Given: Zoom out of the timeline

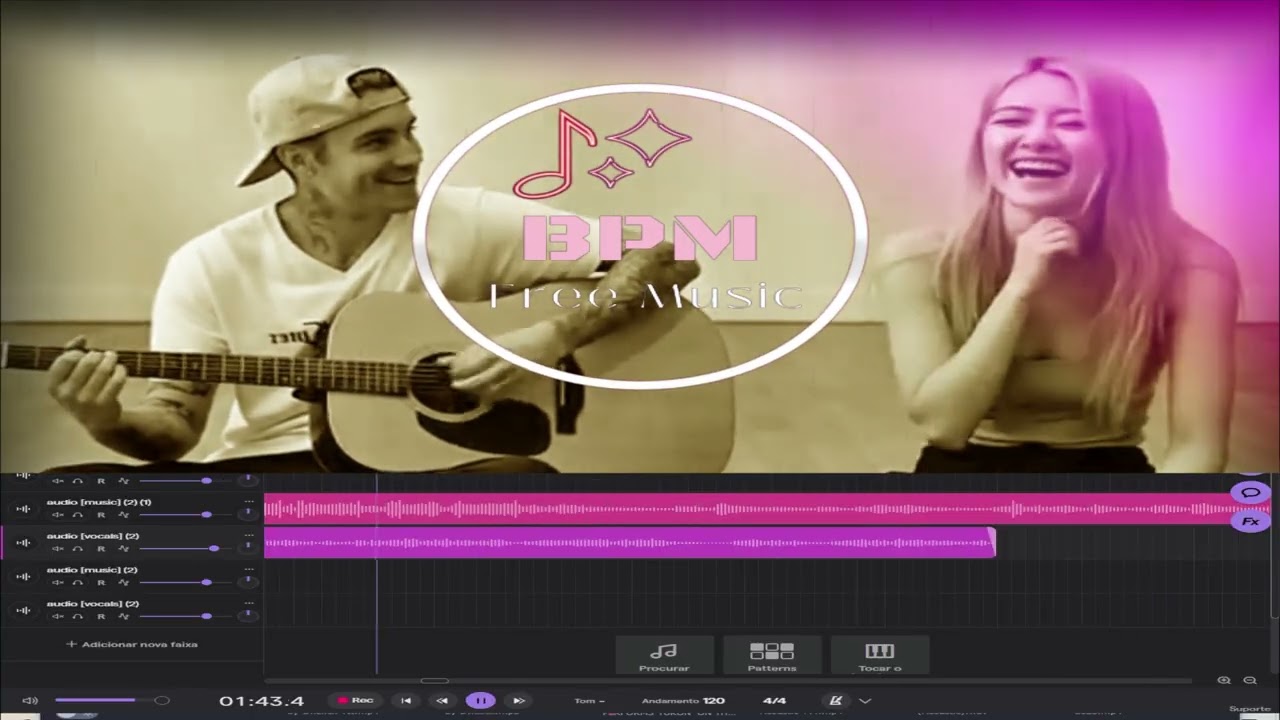Looking at the screenshot, I should 1250,680.
